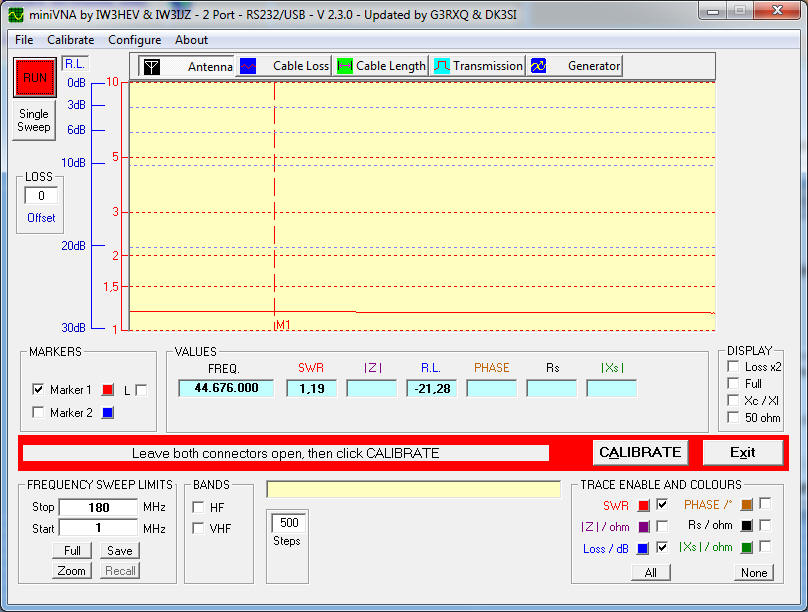Click the Start frequency field showing 1
The height and width of the screenshot is (612, 808).
tap(98, 528)
